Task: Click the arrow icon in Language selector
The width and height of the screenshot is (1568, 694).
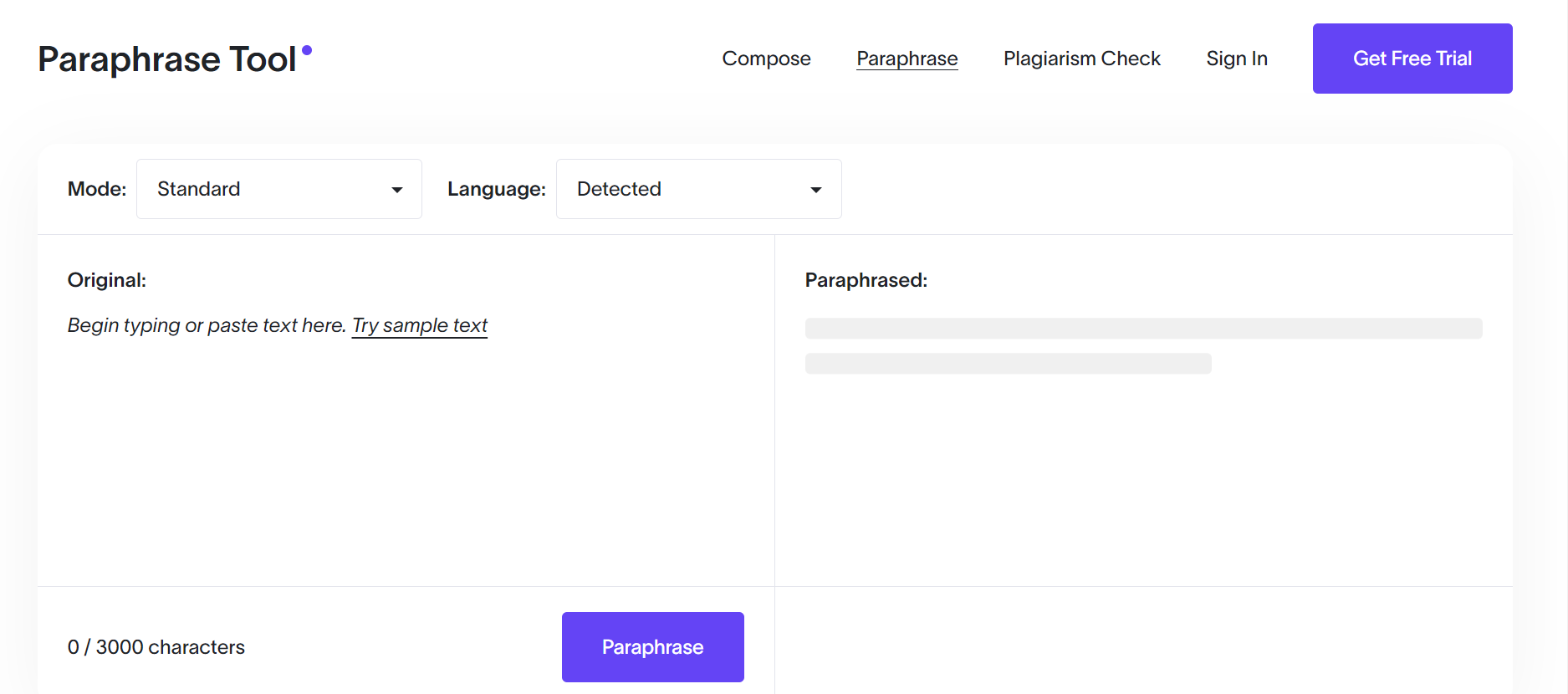Action: point(816,190)
